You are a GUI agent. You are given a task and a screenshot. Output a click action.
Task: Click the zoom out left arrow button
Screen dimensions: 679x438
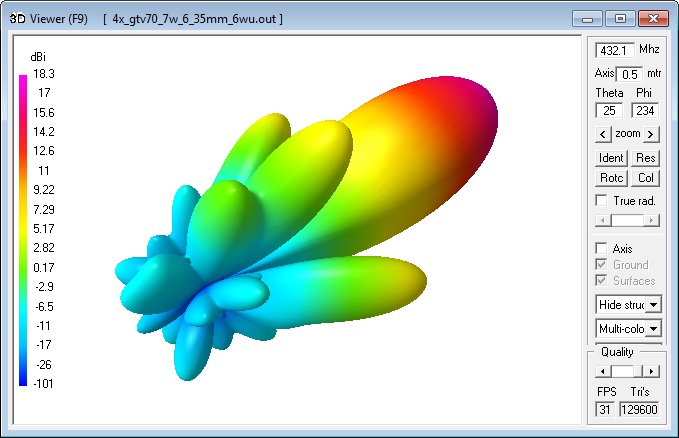pos(603,134)
